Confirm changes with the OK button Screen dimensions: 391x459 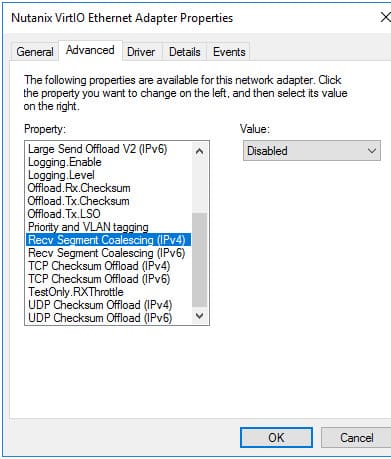click(276, 437)
